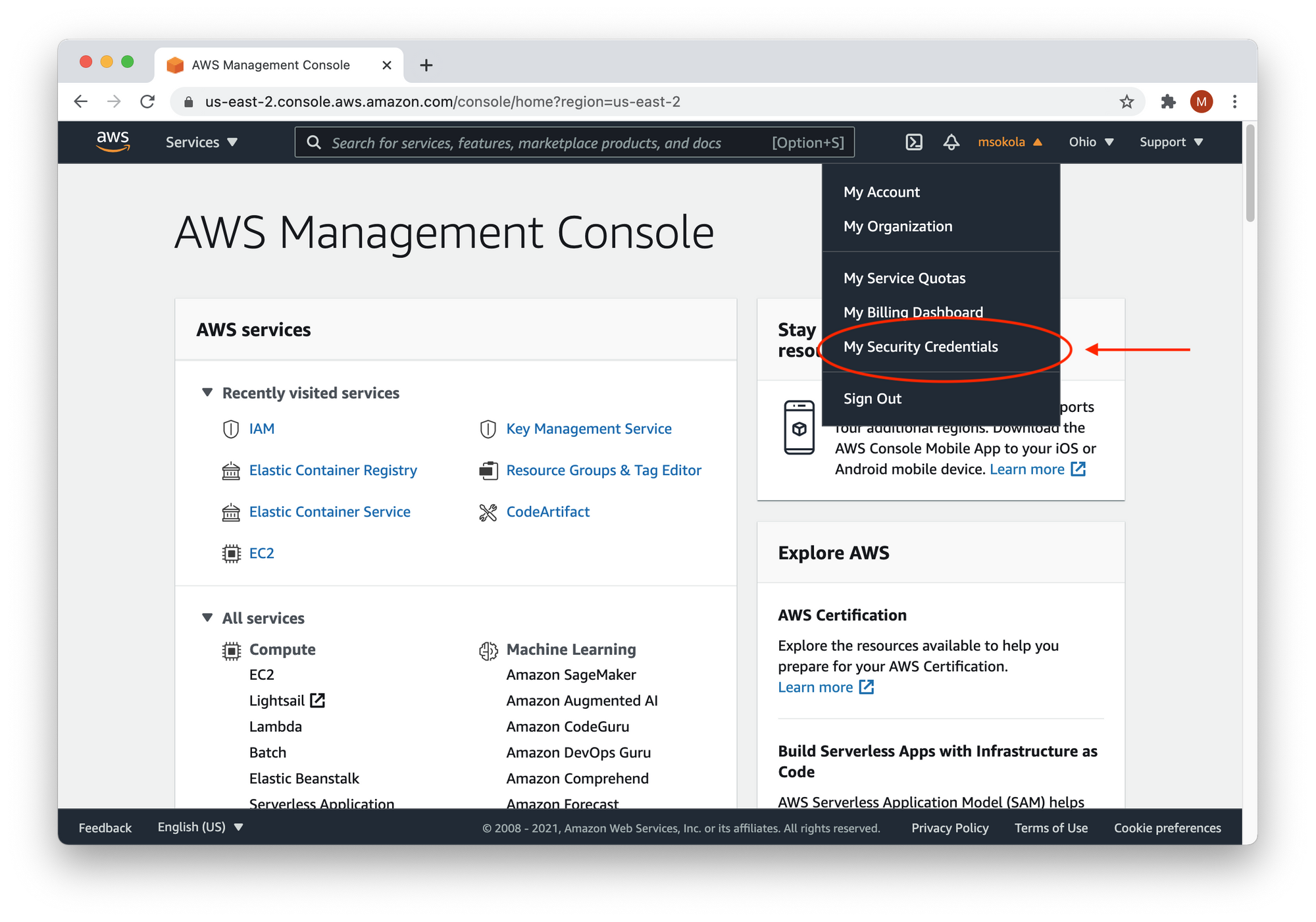Click the IAM shield icon
The height and width of the screenshot is (922, 1316).
[231, 429]
